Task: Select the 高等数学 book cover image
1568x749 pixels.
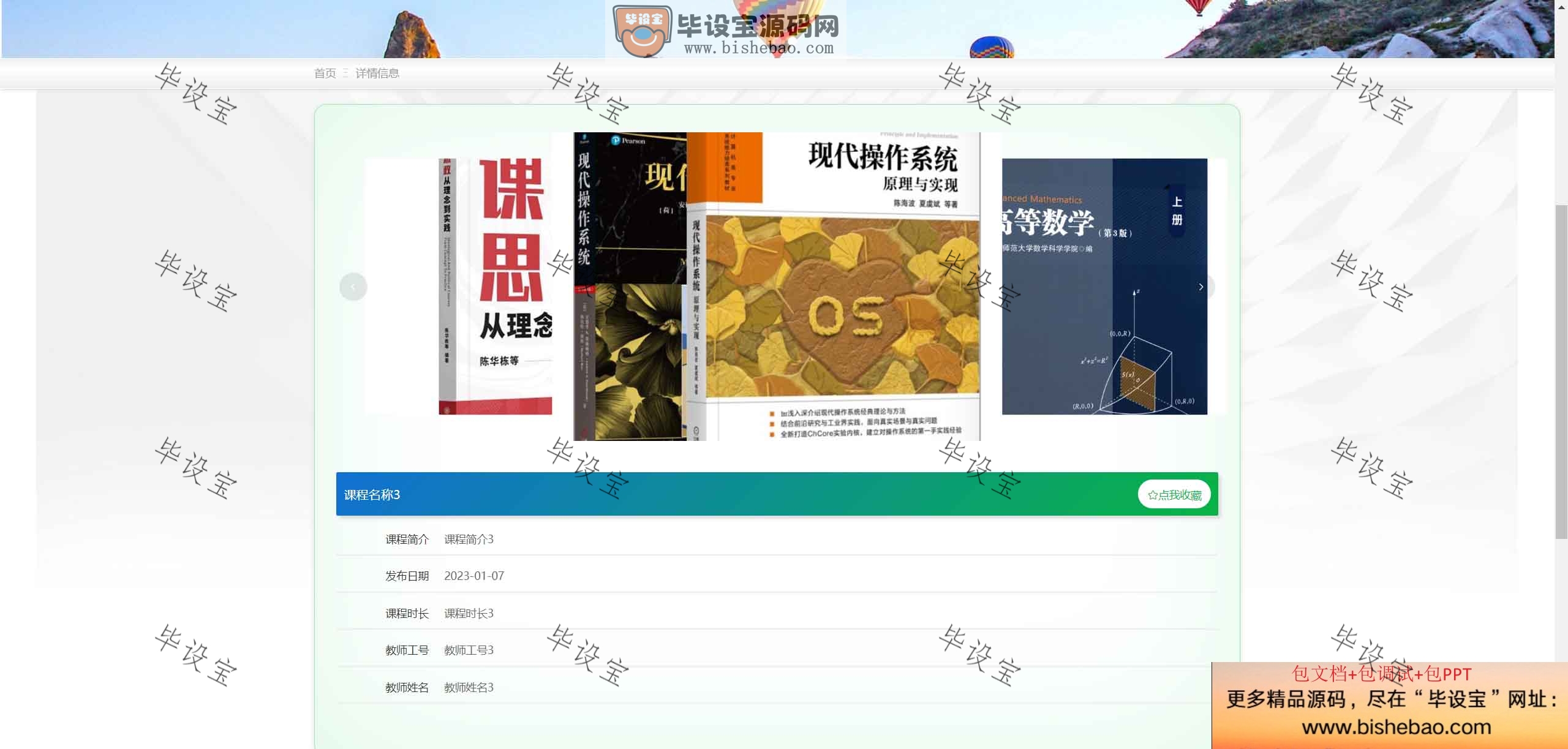Action: [1104, 286]
